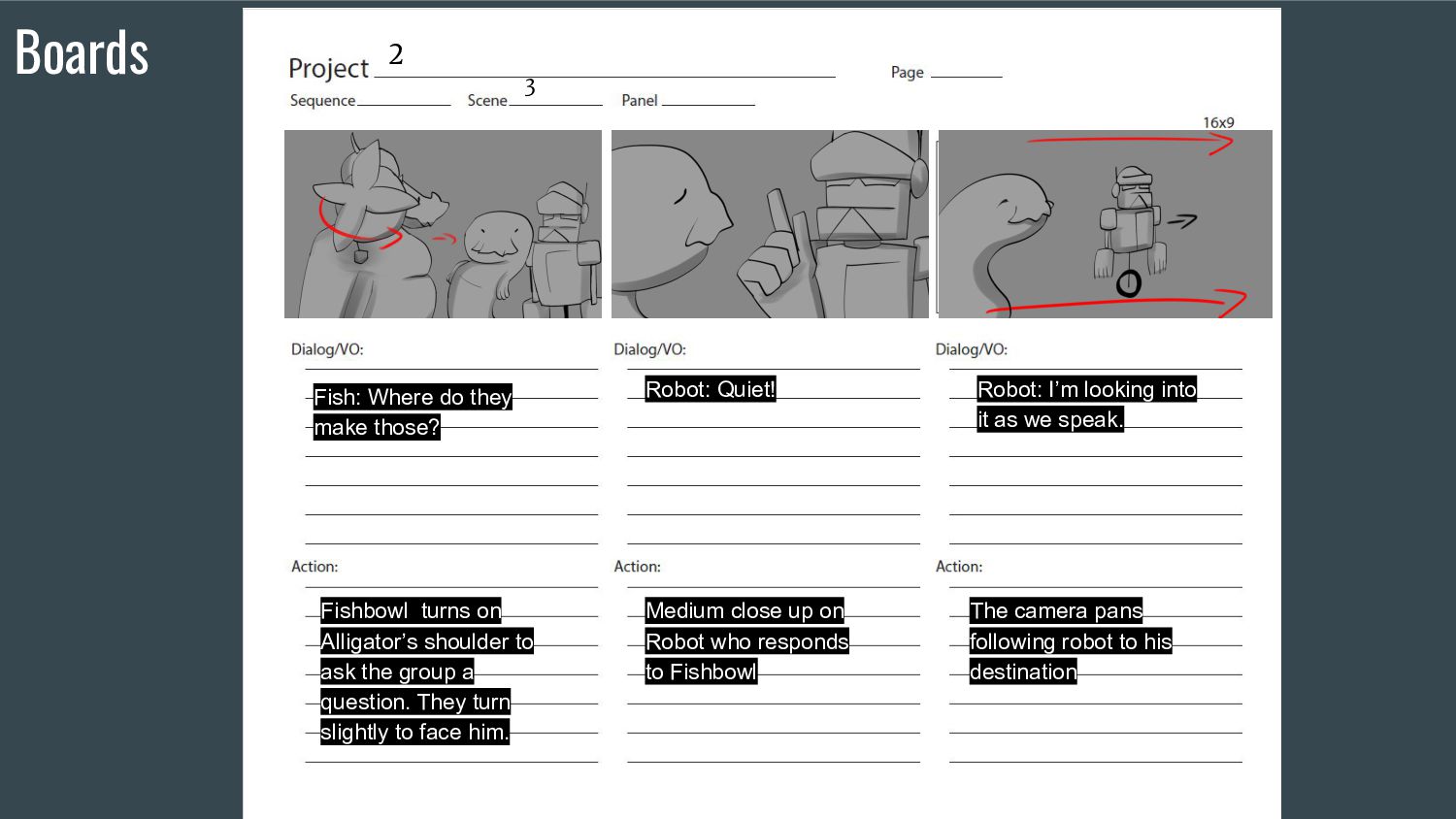
Task: Click the Scene field showing 3
Action: coord(555,95)
